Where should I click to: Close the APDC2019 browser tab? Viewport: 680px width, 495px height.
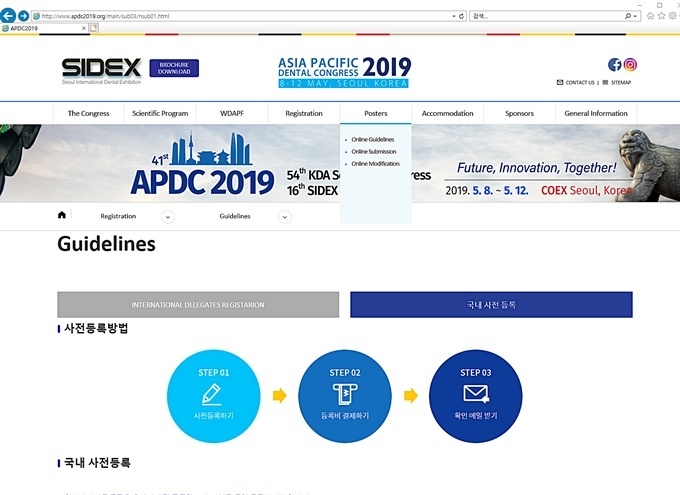point(84,28)
